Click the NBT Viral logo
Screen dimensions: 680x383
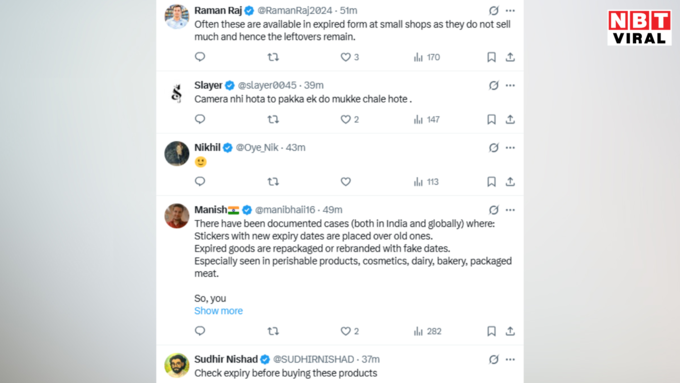click(639, 28)
